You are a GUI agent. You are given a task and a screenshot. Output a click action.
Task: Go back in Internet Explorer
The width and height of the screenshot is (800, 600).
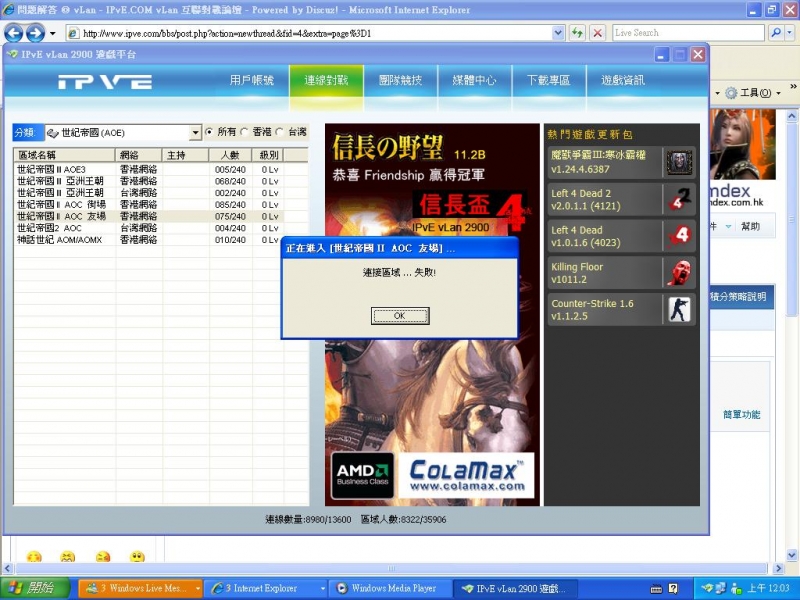[x=13, y=34]
